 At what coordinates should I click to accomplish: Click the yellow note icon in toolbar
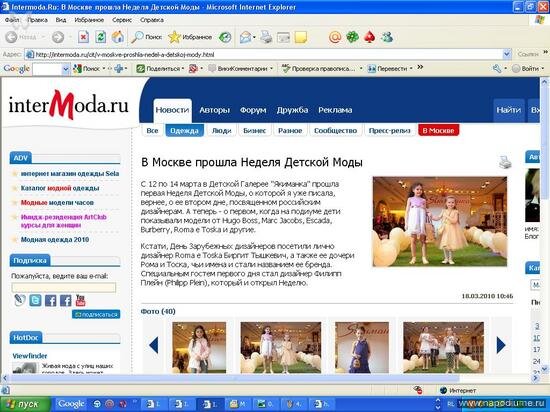(x=301, y=37)
